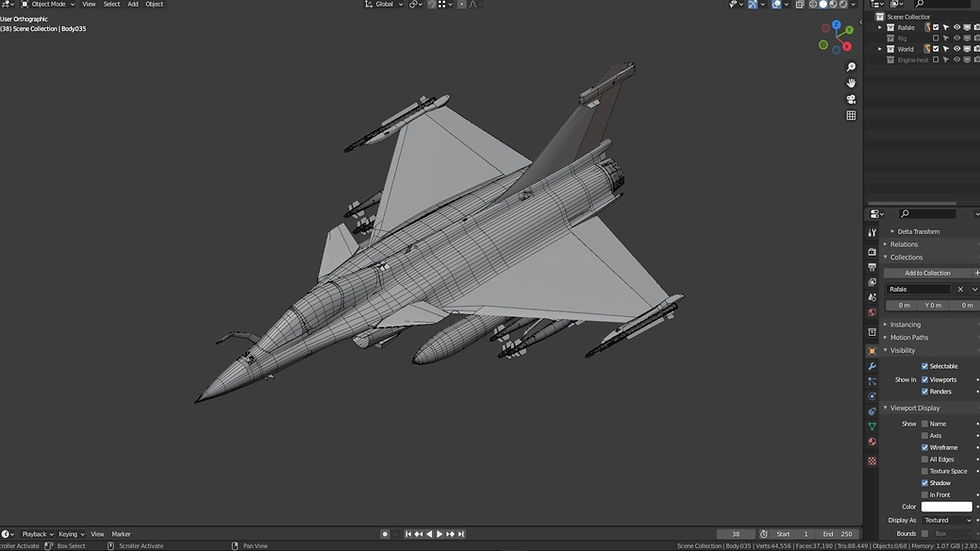Enable the In Front checkbox

pyautogui.click(x=924, y=495)
